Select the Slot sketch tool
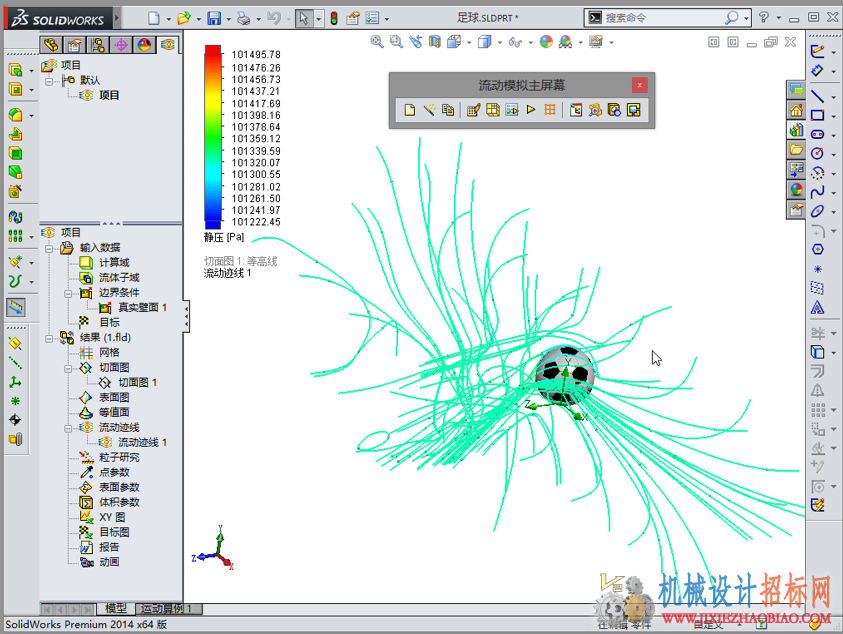843x634 pixels. coord(817,134)
